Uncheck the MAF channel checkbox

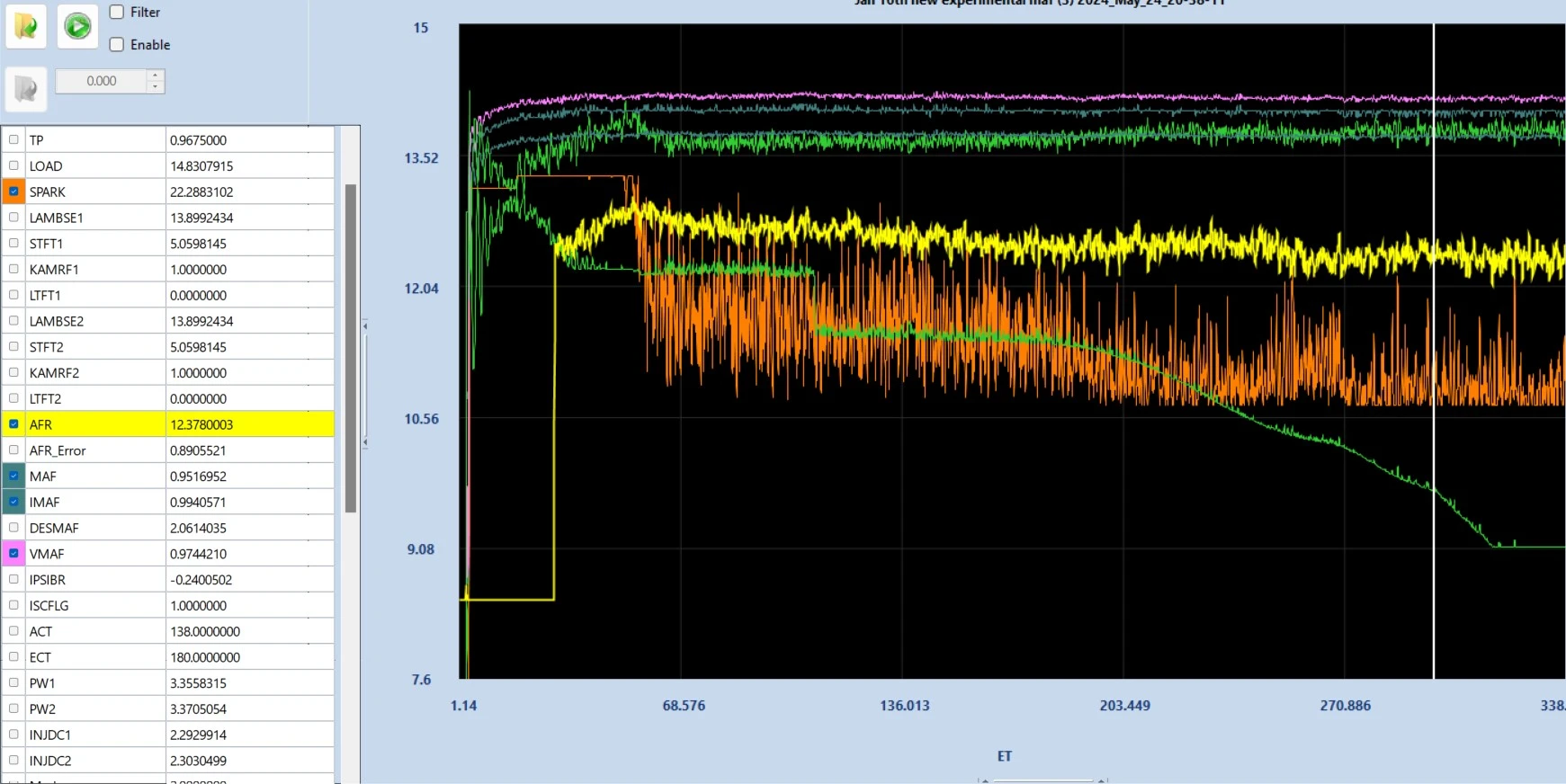pos(13,477)
